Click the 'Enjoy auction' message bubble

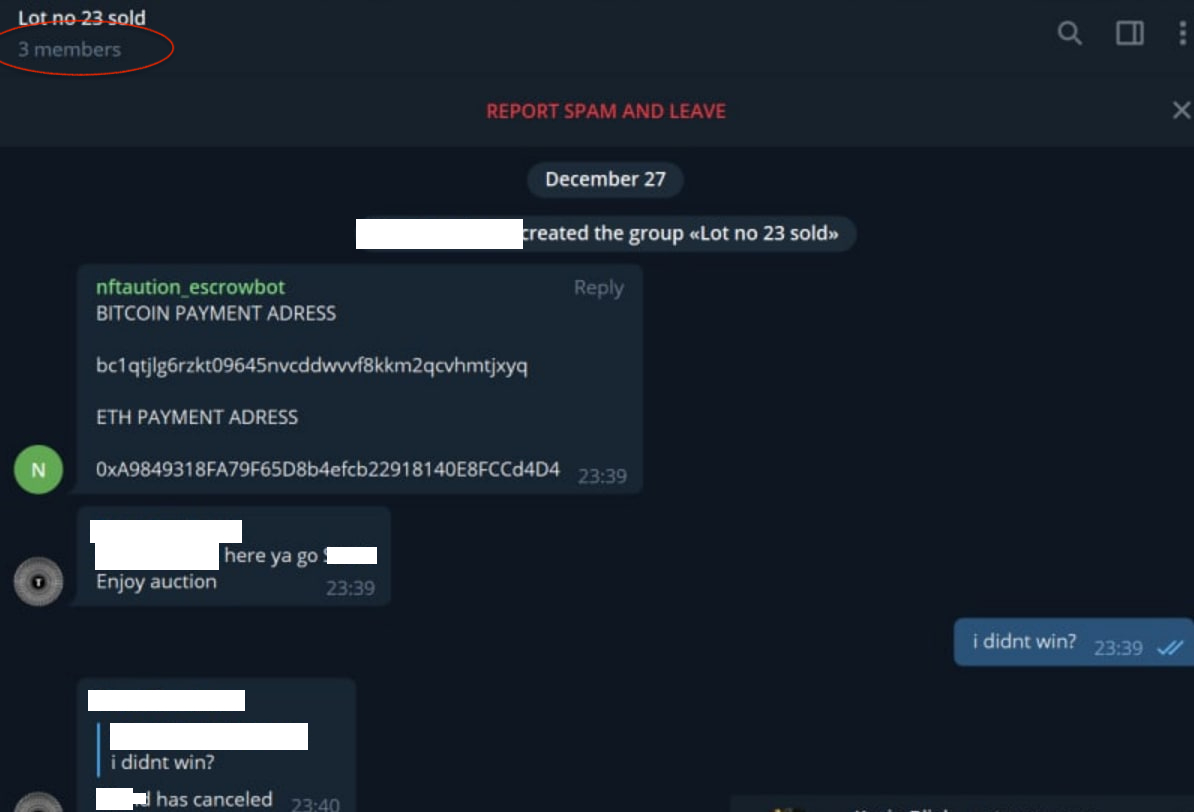(x=234, y=557)
